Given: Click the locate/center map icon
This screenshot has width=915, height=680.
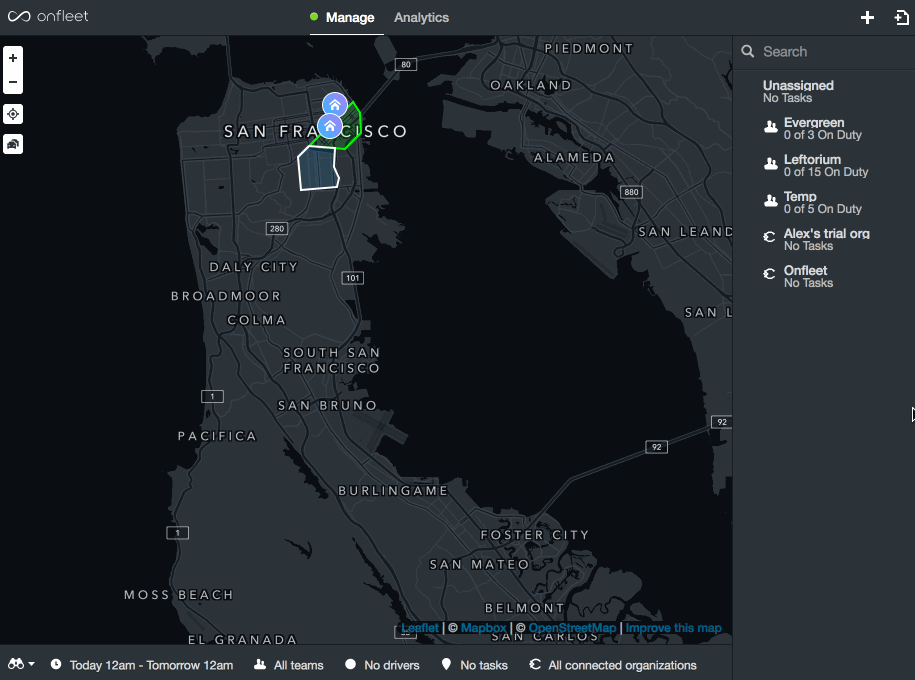Looking at the screenshot, I should click(x=13, y=114).
